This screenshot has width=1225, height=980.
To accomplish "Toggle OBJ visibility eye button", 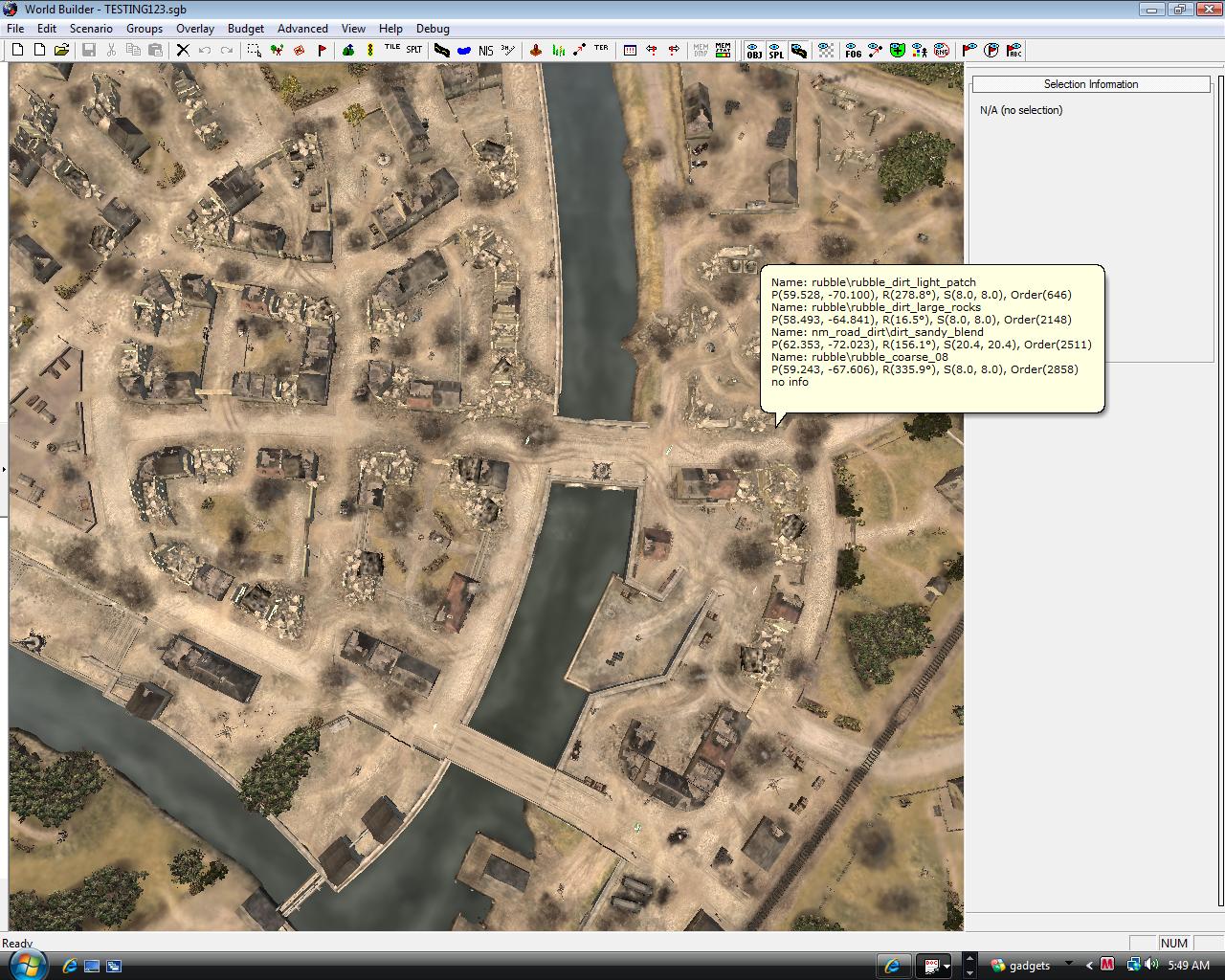I will 754,50.
